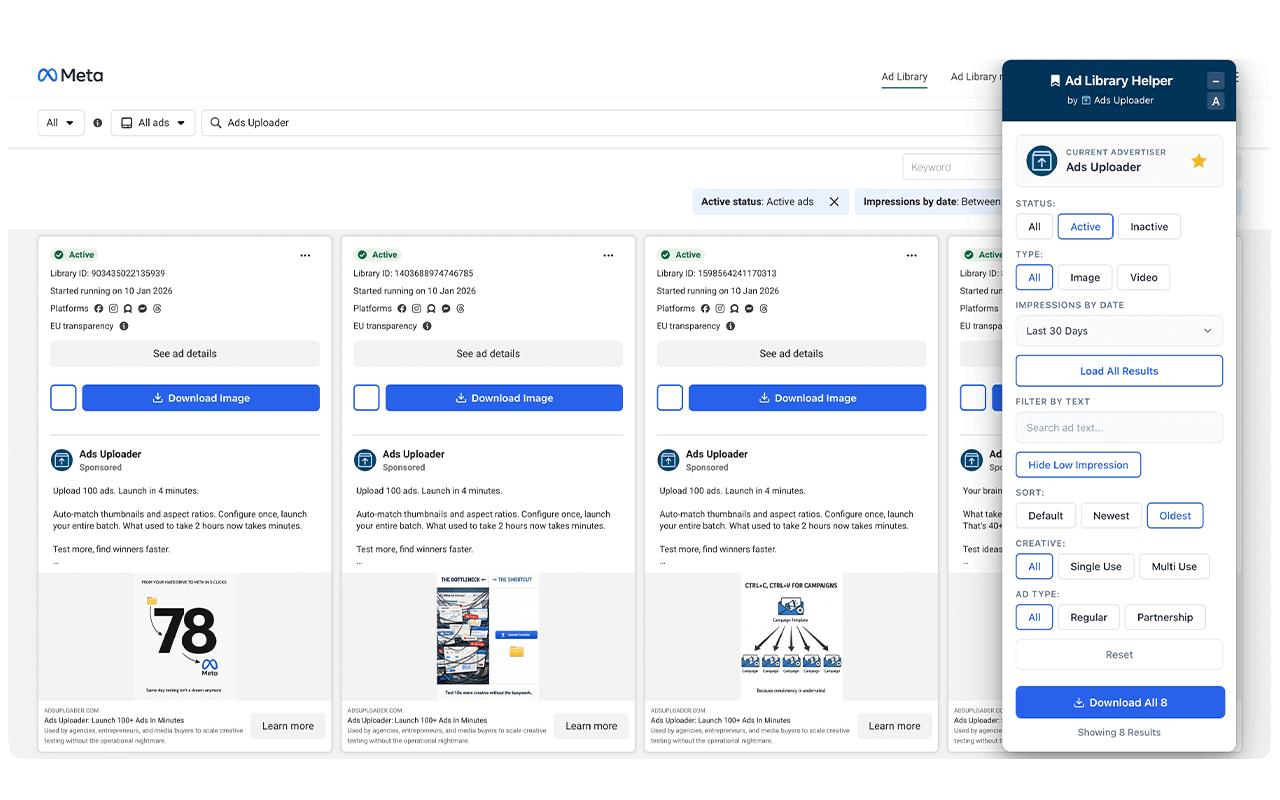1280x800 pixels.
Task: Open the three-dot menu of ad 1598564241170313
Action: coord(911,255)
